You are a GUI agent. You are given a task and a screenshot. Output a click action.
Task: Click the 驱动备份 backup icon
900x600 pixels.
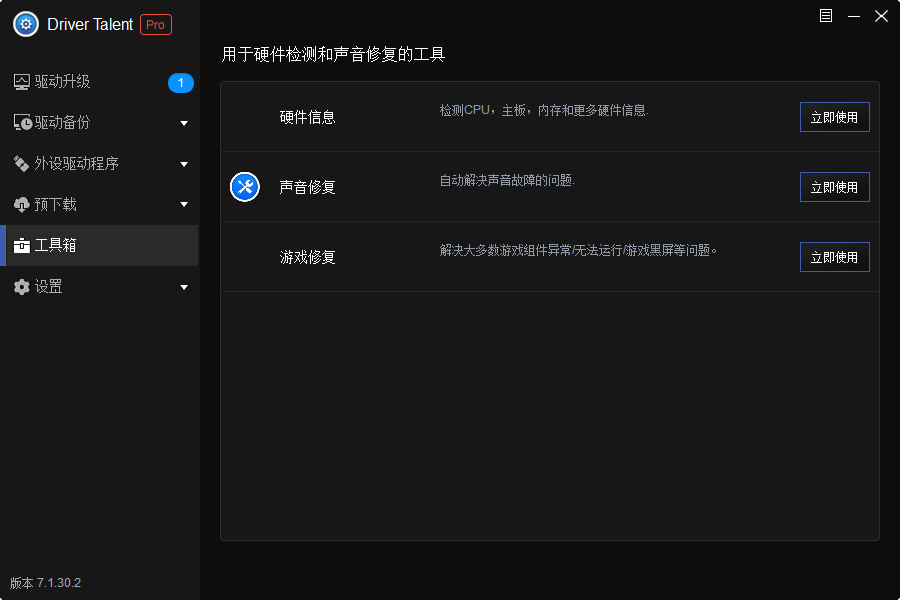tap(22, 123)
